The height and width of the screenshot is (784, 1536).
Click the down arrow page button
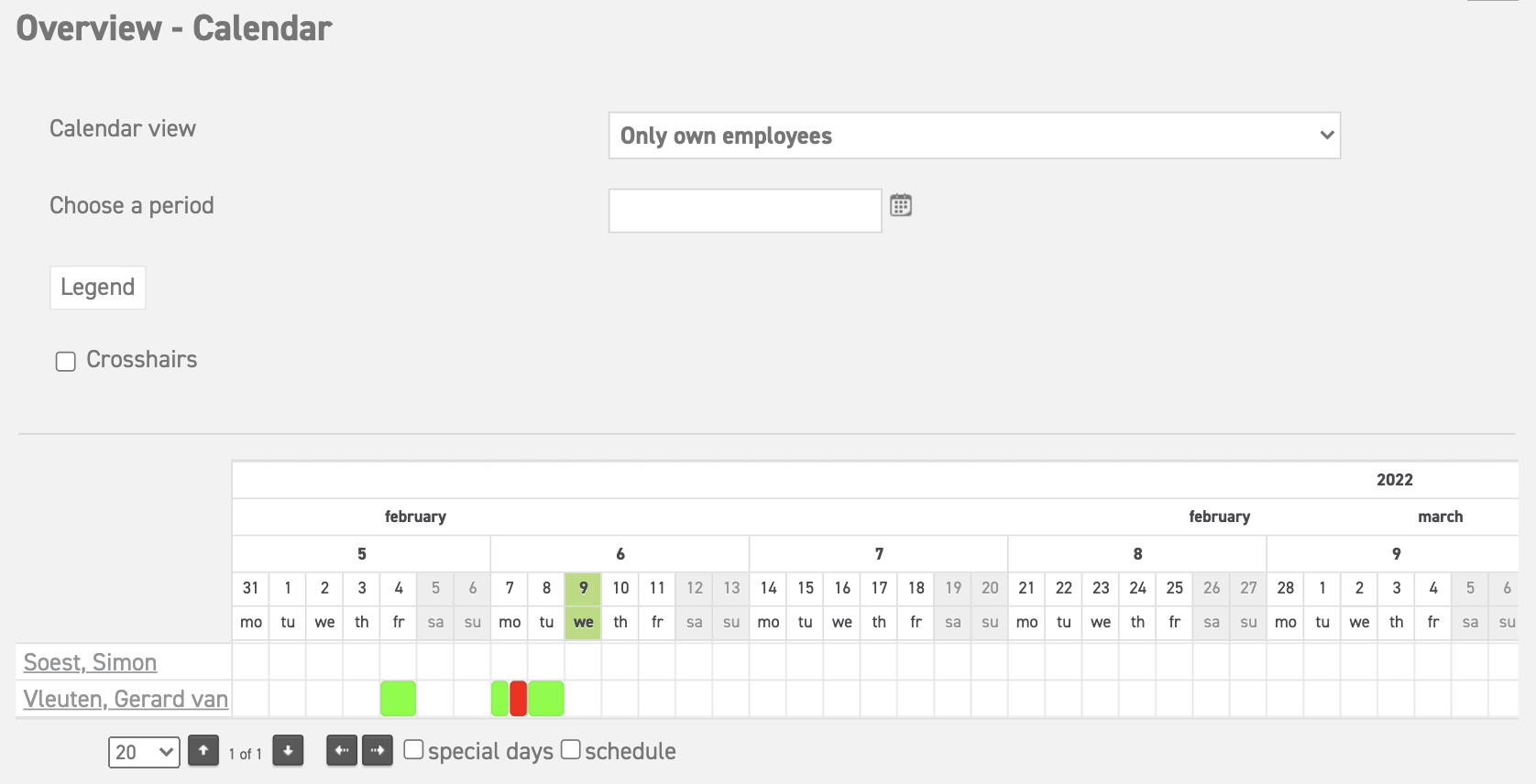pos(288,751)
